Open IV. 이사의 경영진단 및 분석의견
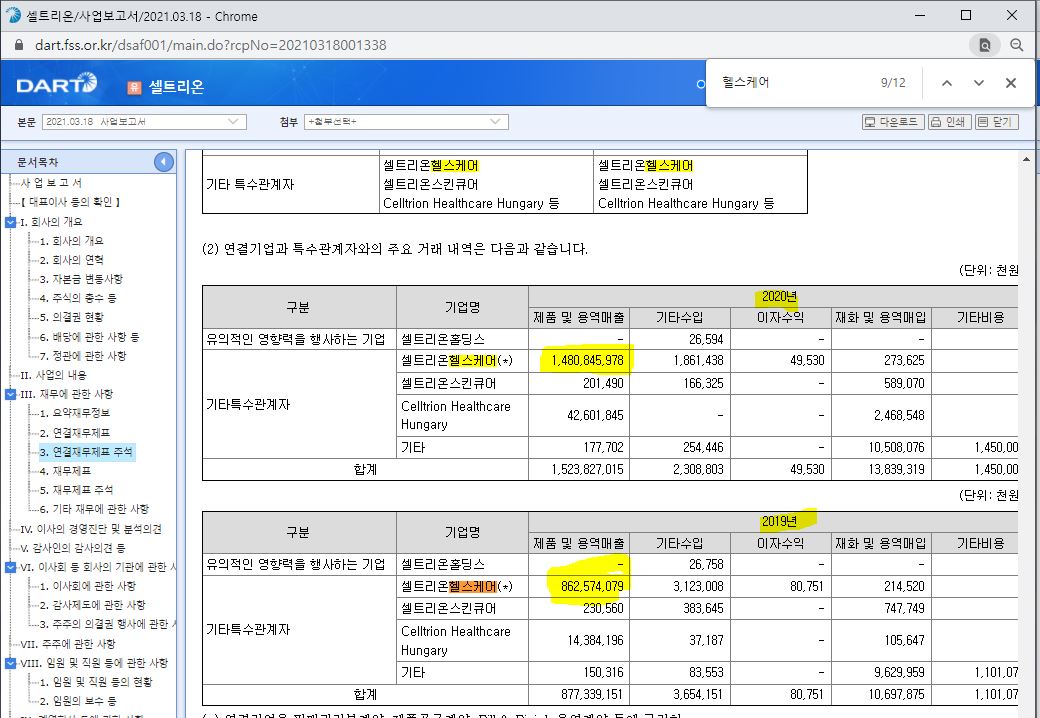The image size is (1040, 718). (91, 529)
